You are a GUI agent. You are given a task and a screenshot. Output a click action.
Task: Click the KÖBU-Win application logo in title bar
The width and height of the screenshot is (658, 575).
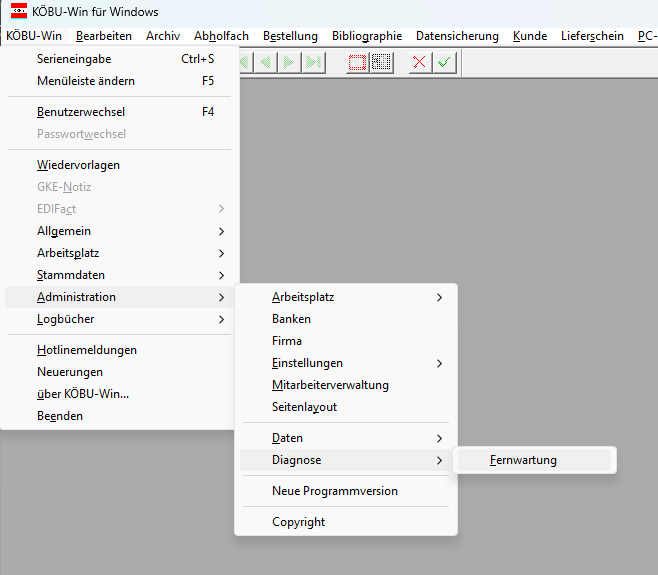point(19,11)
